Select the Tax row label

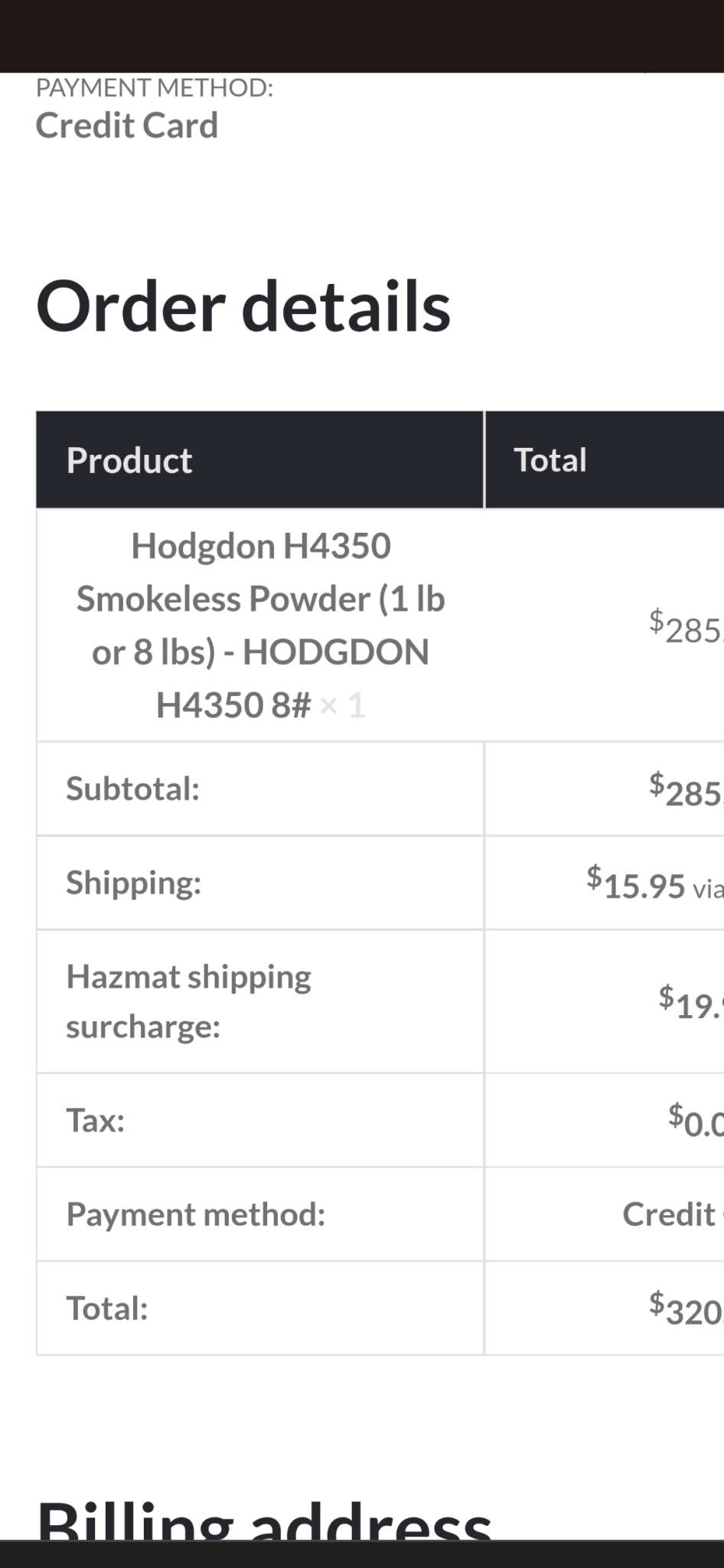click(95, 1120)
